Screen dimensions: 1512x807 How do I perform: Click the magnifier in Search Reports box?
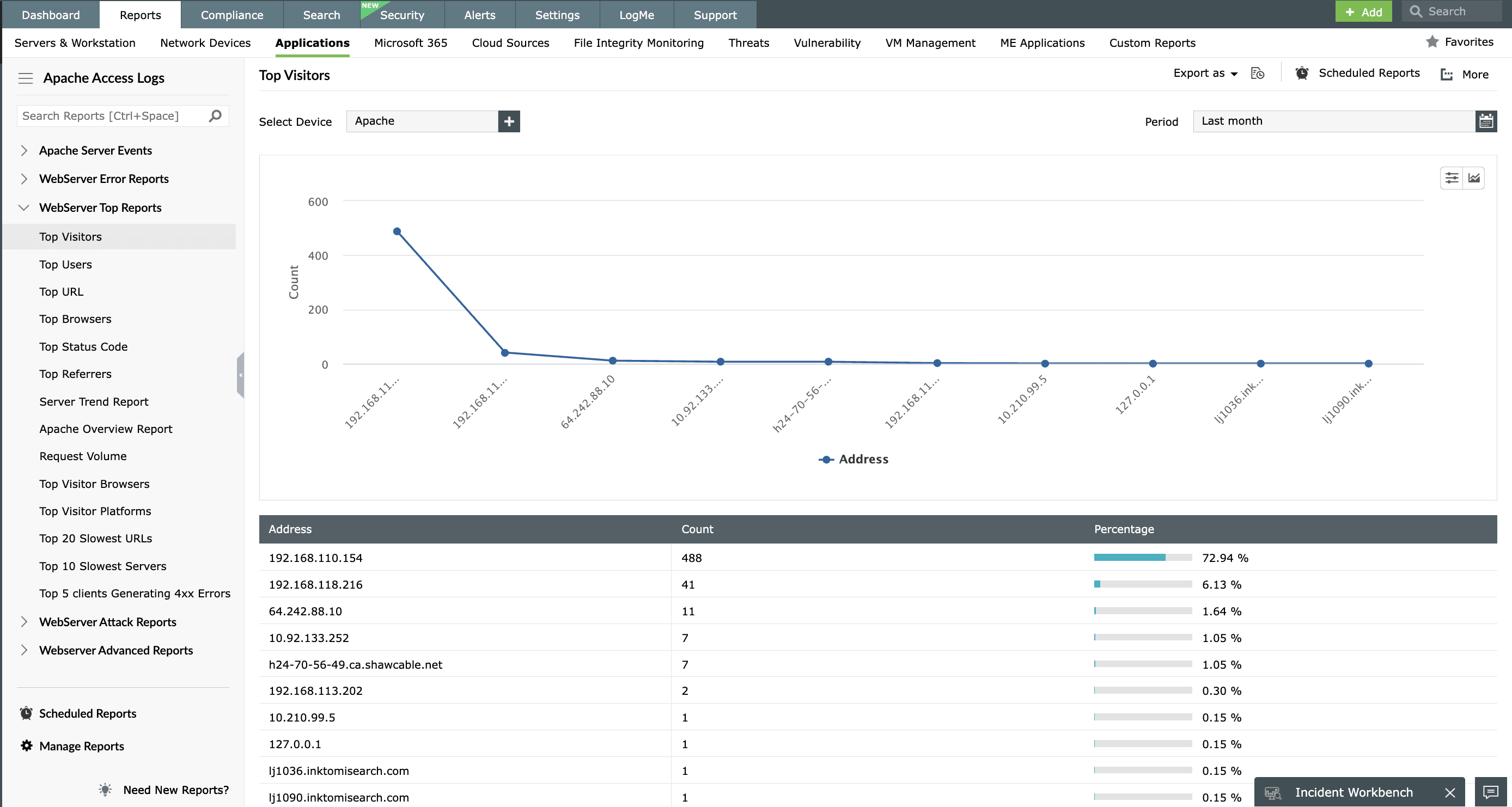tap(215, 115)
